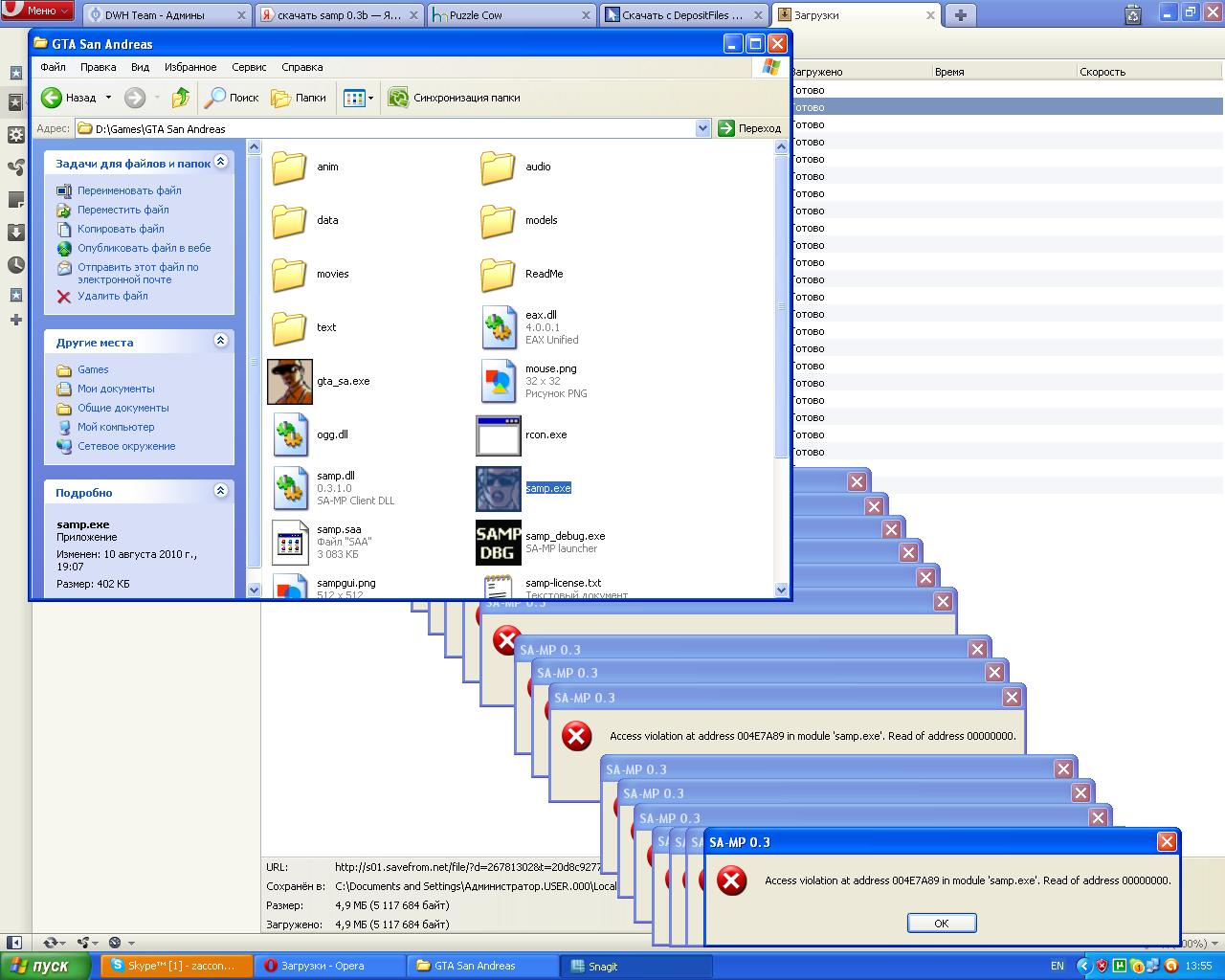Open the Избранное menu

190,67
